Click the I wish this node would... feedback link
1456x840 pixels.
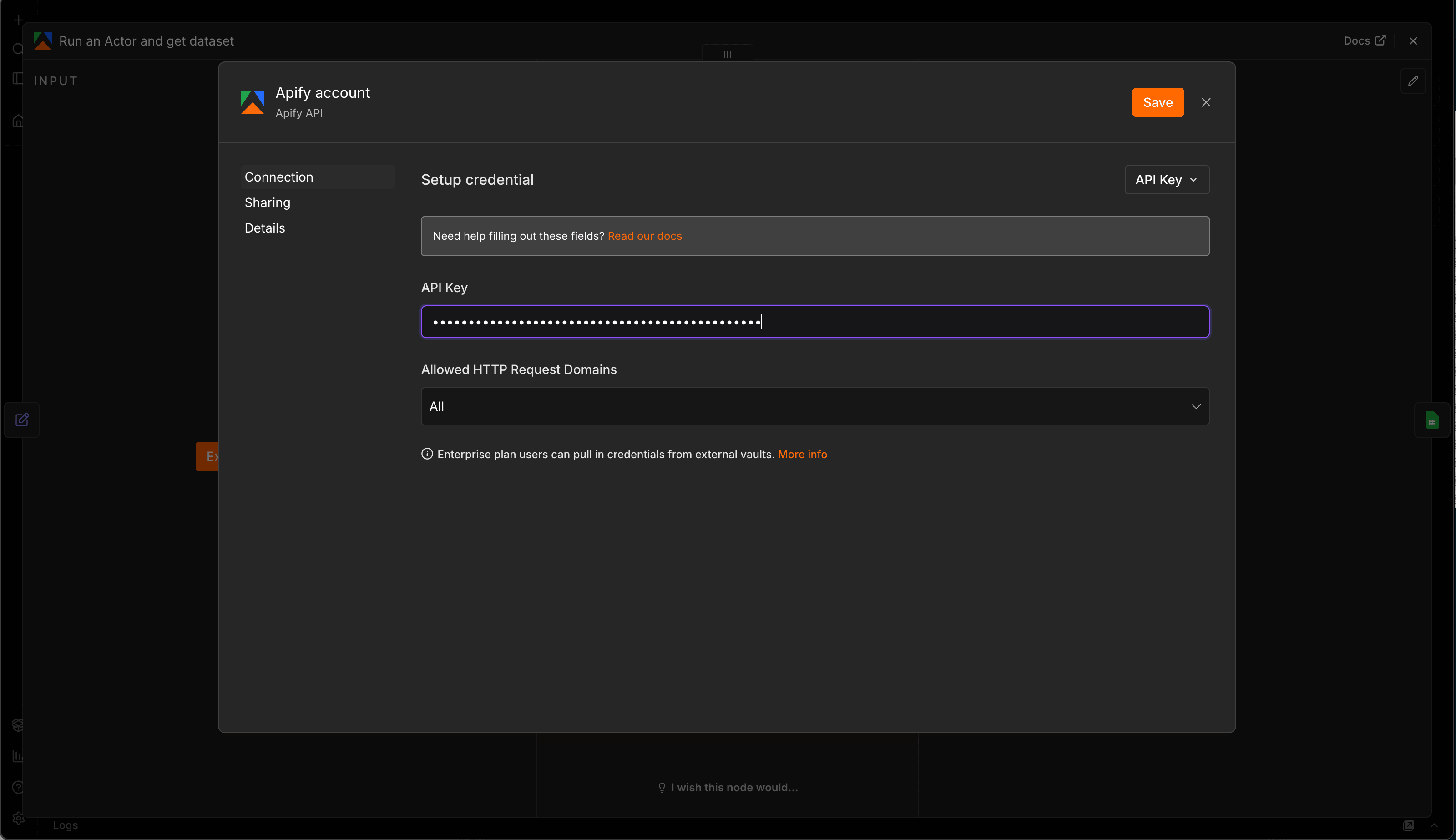728,788
